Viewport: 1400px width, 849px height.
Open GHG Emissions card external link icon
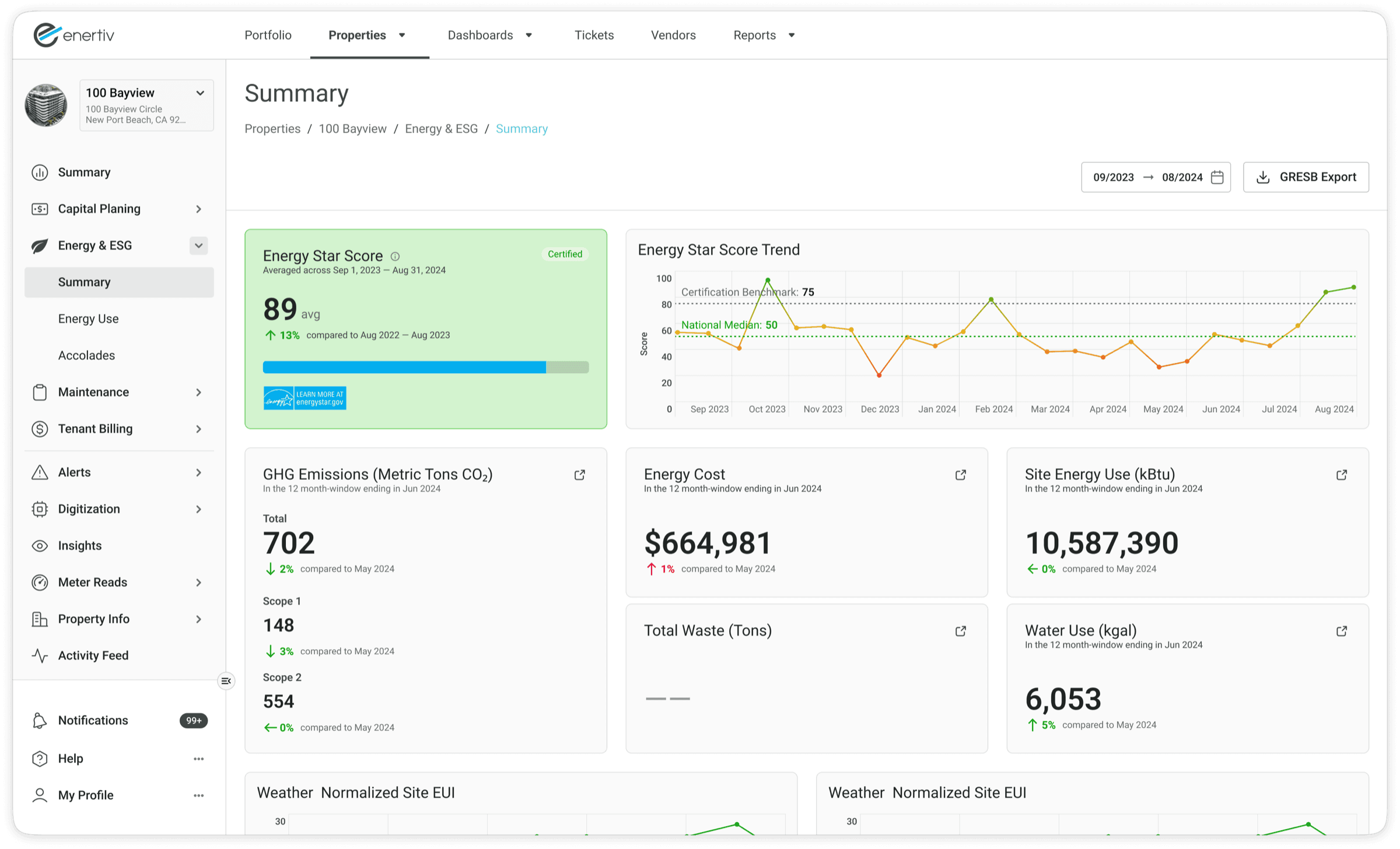(579, 475)
